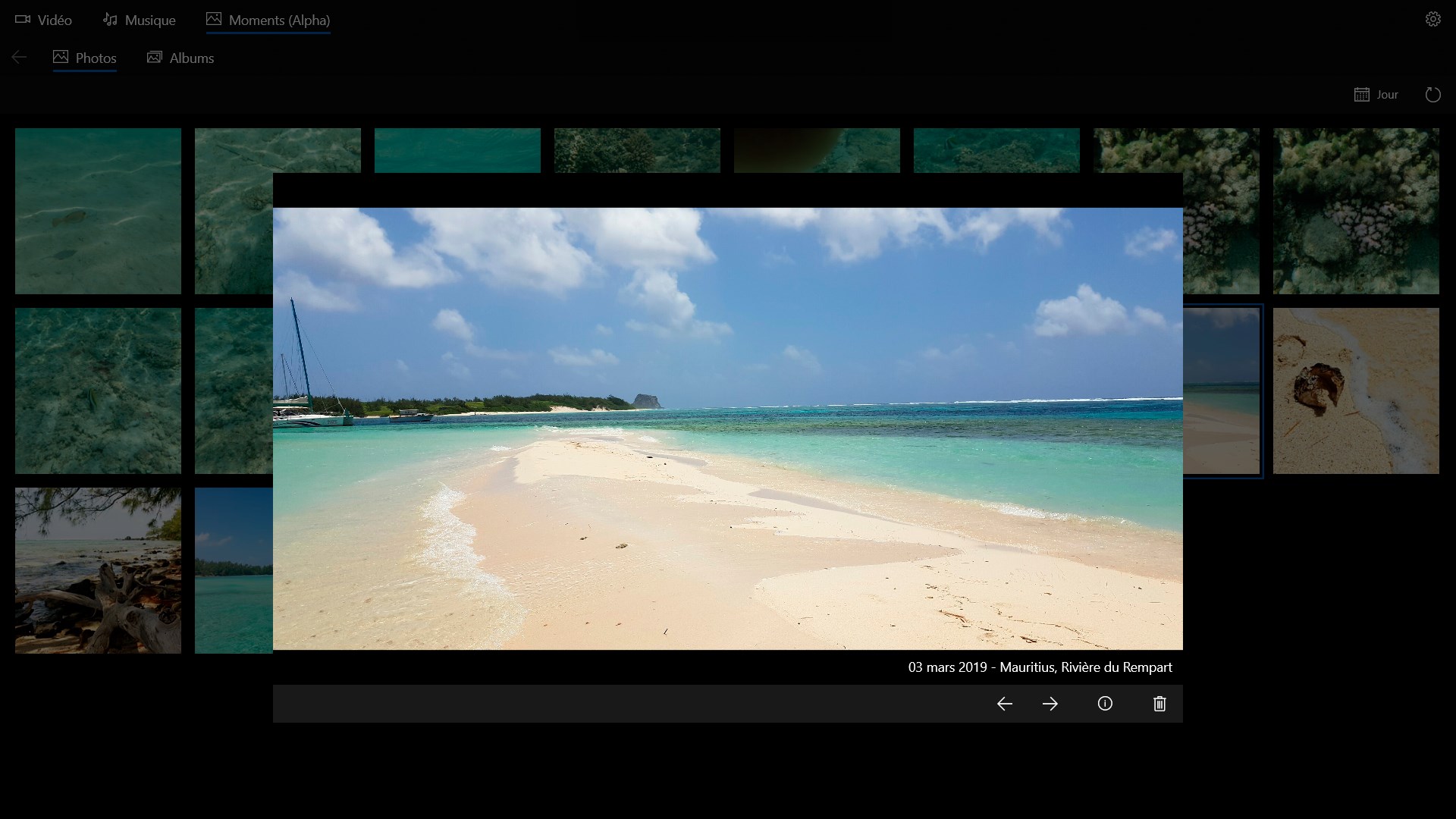This screenshot has width=1456, height=819.
Task: Open the driftwood beach thumbnail
Action: (98, 570)
